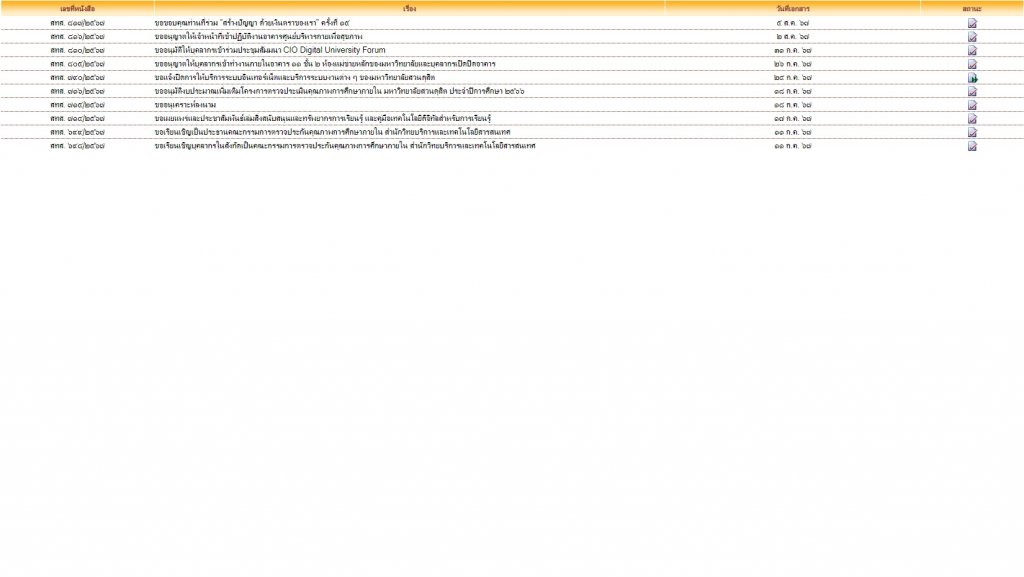Click status icon for row dated ๒ ส.ค. ๖๗

click(972, 37)
